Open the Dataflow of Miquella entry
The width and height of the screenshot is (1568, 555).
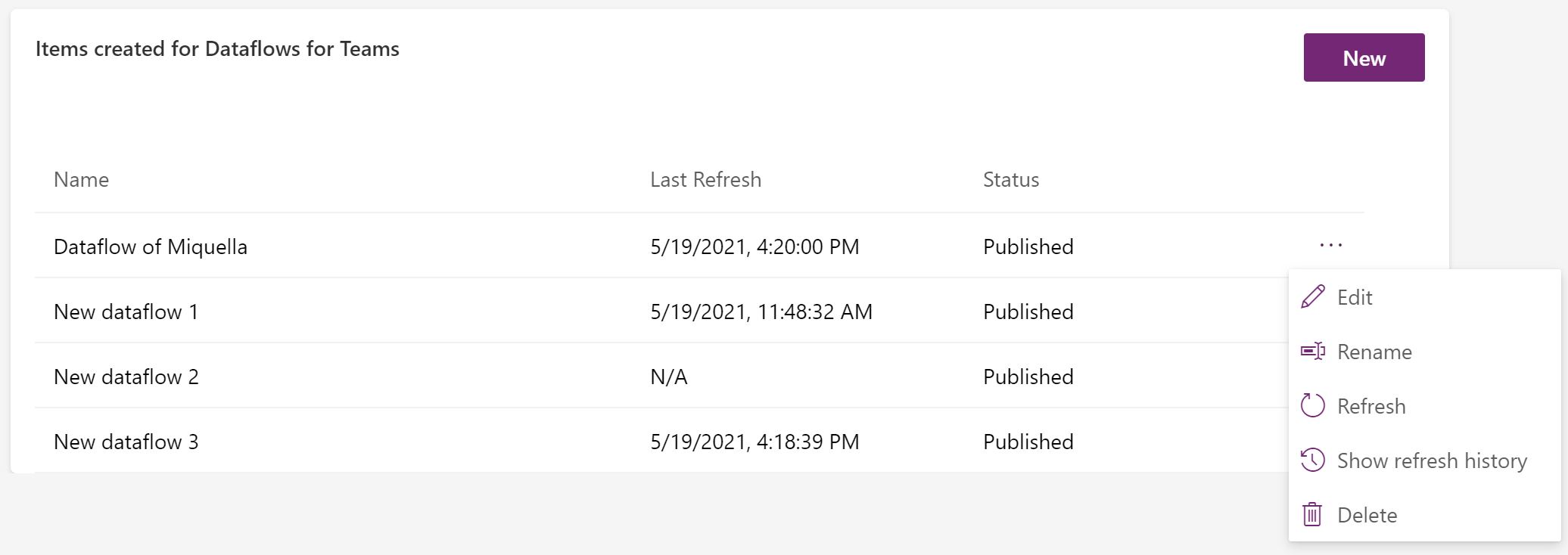pos(150,246)
